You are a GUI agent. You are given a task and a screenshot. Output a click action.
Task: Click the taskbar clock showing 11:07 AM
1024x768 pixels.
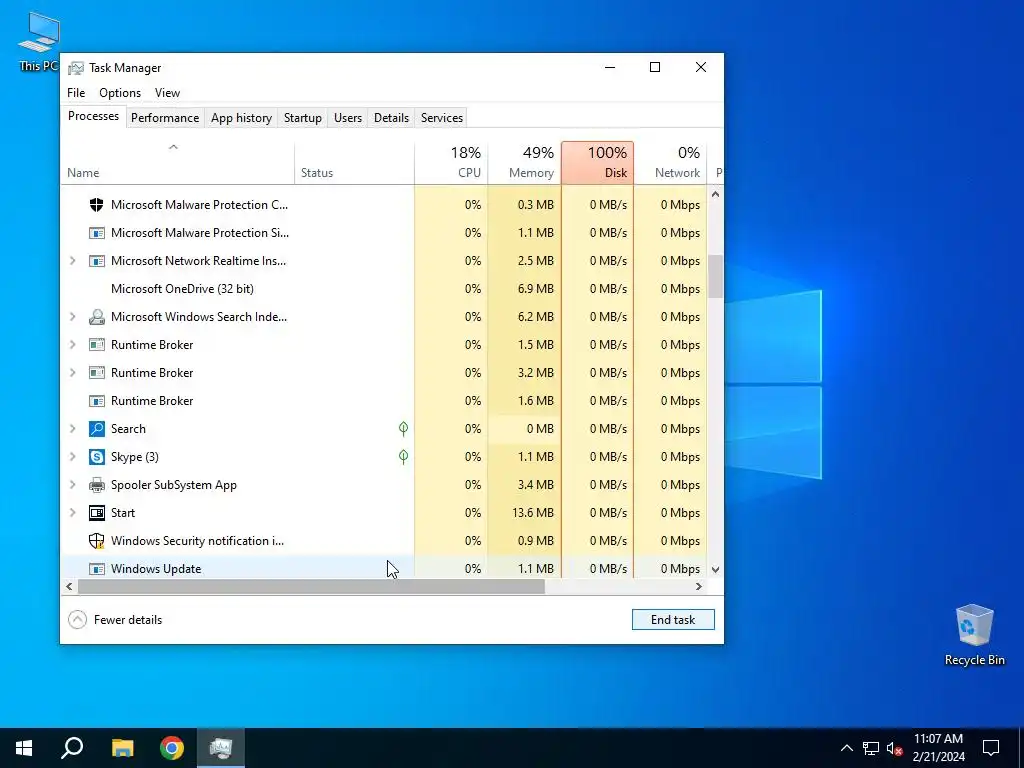click(938, 748)
